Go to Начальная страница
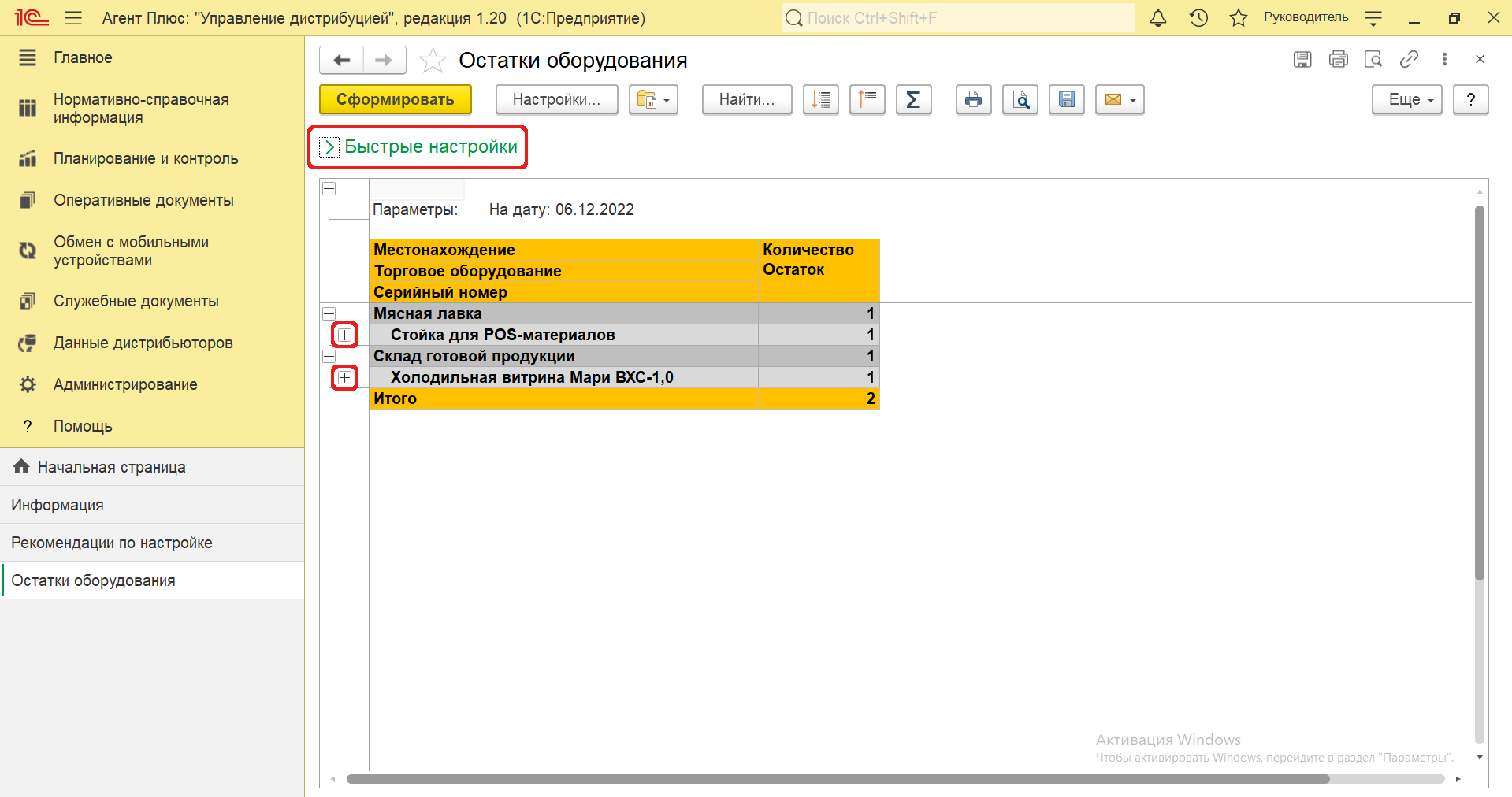This screenshot has width=1512, height=797. pyautogui.click(x=152, y=467)
